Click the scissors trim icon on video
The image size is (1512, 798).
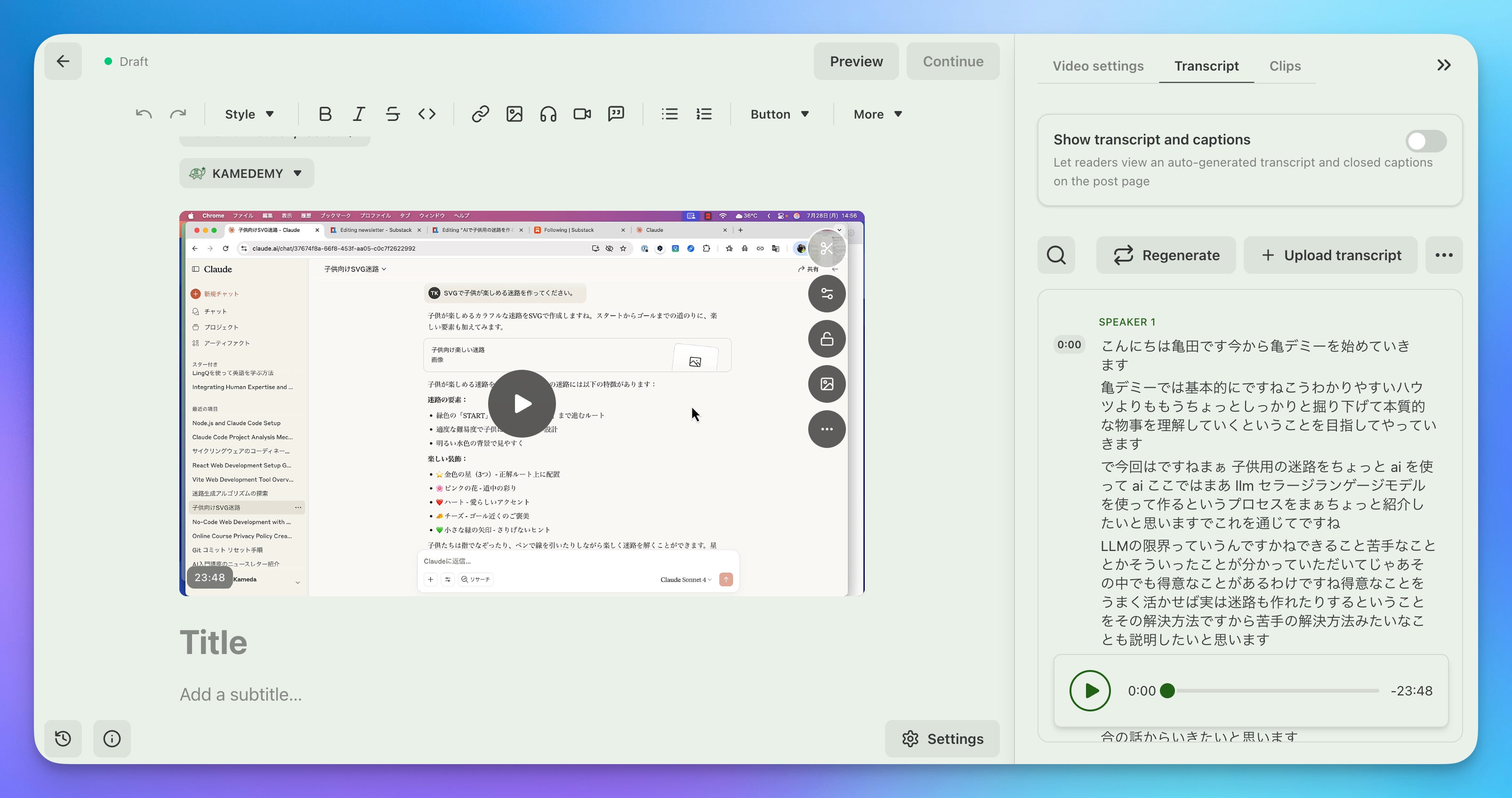pyautogui.click(x=827, y=248)
